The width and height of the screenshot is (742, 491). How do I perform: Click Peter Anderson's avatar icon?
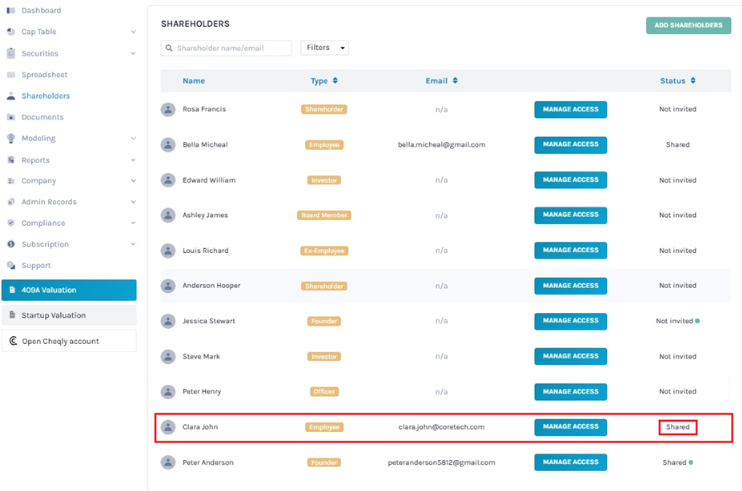[x=168, y=462]
